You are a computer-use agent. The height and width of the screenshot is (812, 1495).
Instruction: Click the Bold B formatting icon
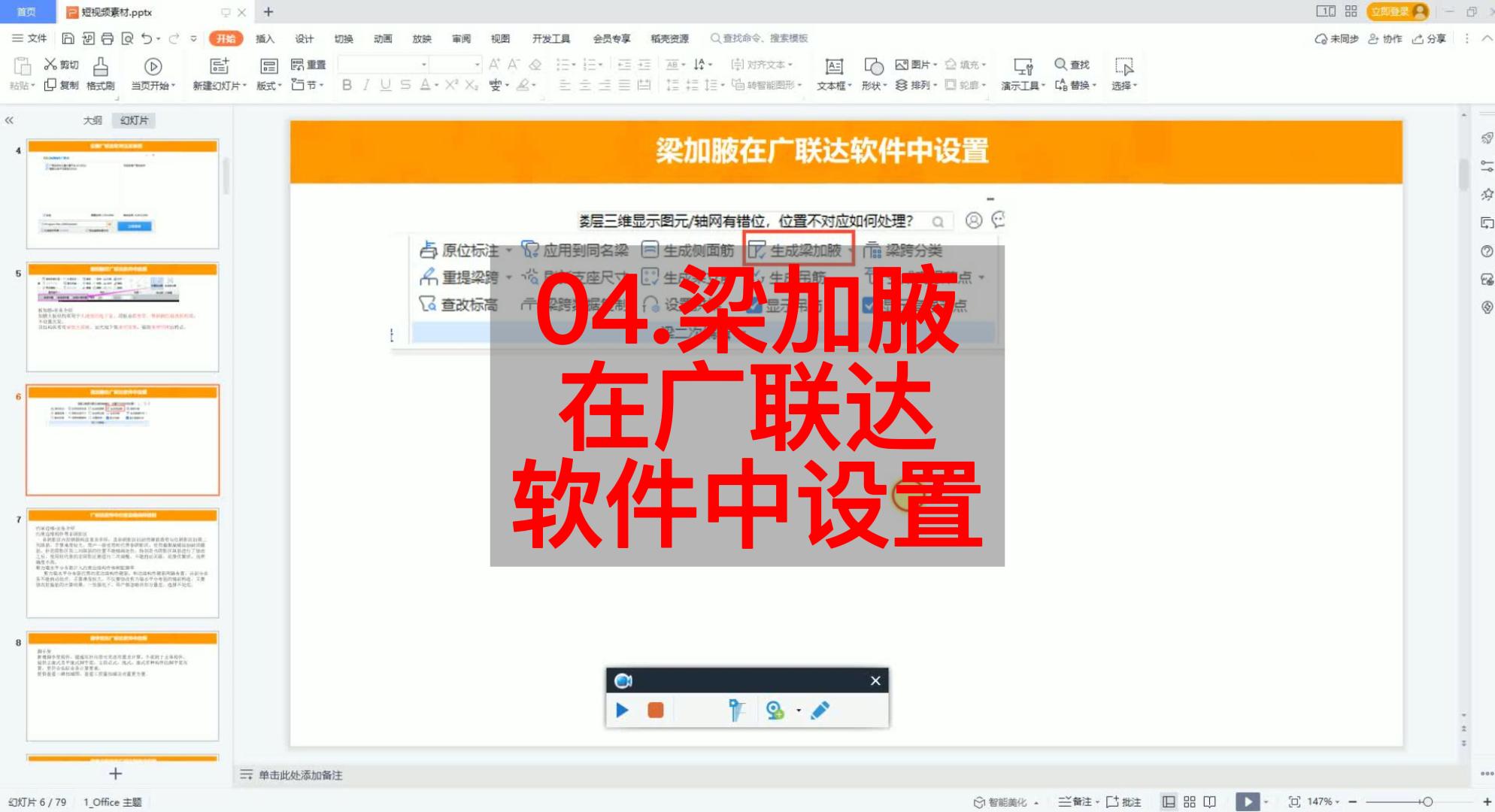point(347,85)
